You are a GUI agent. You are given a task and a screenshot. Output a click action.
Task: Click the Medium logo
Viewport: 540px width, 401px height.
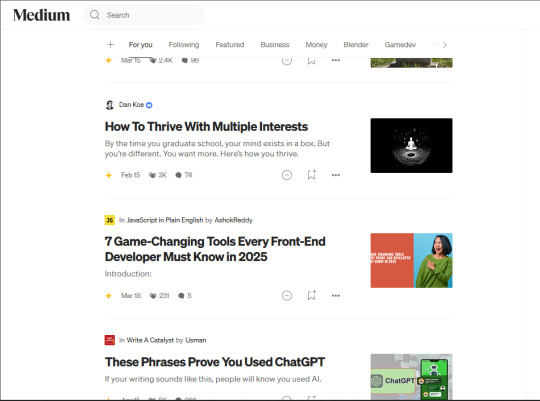[41, 15]
